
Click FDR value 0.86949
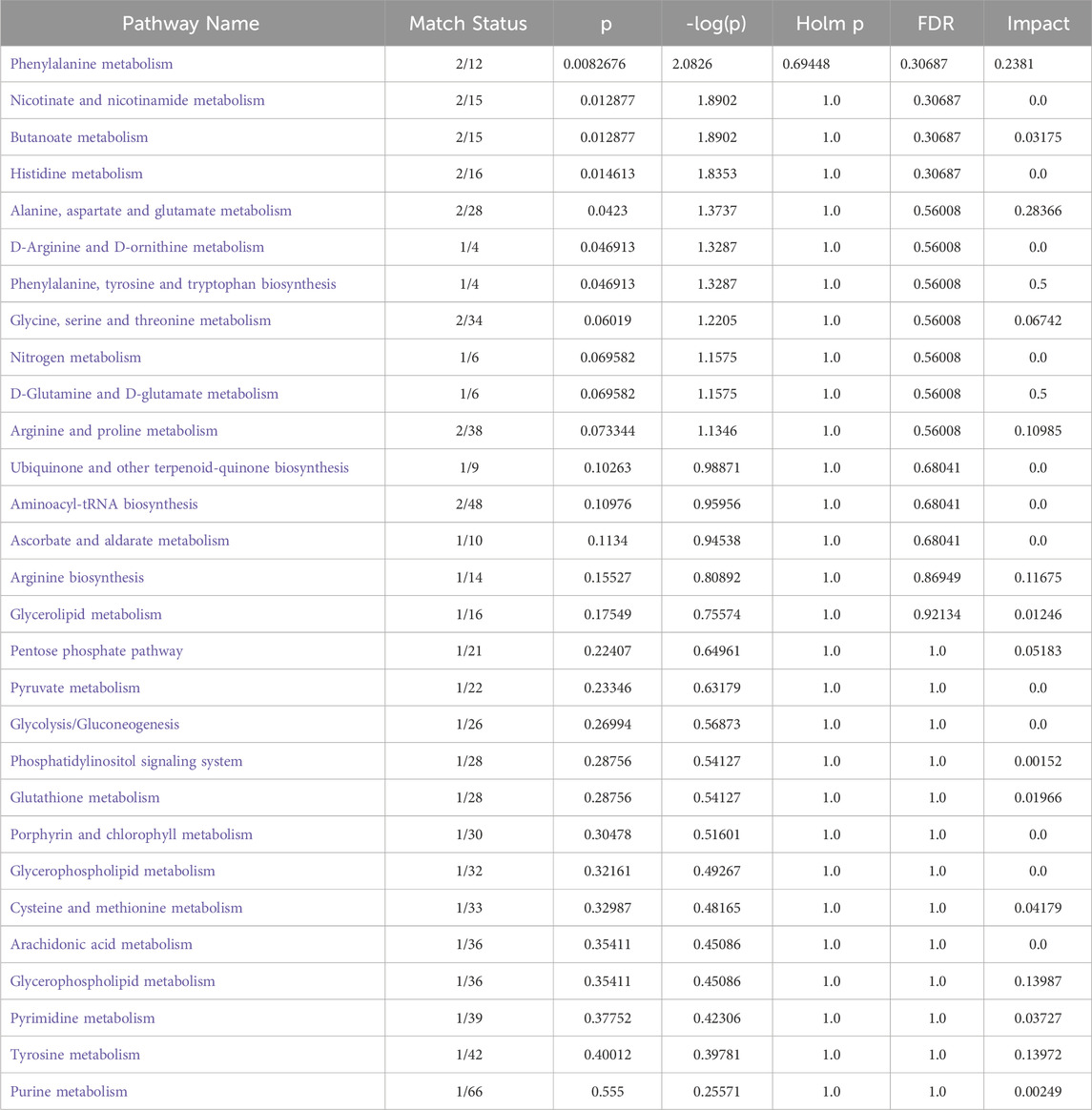point(937,578)
